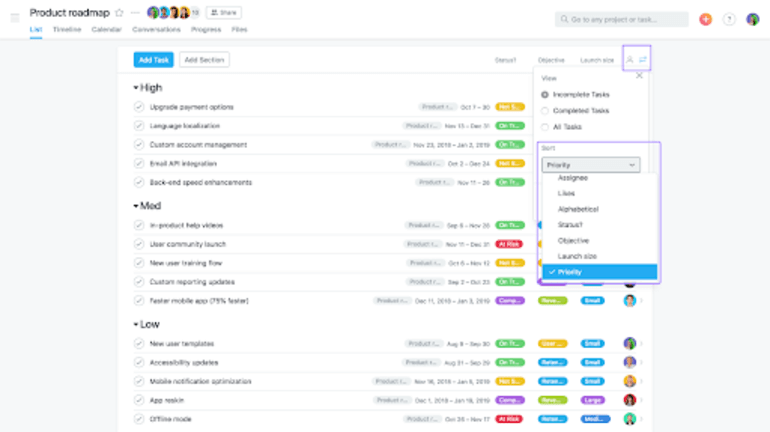Open the project's three-dot more menu
Image resolution: width=770 pixels, height=432 pixels.
tap(135, 13)
